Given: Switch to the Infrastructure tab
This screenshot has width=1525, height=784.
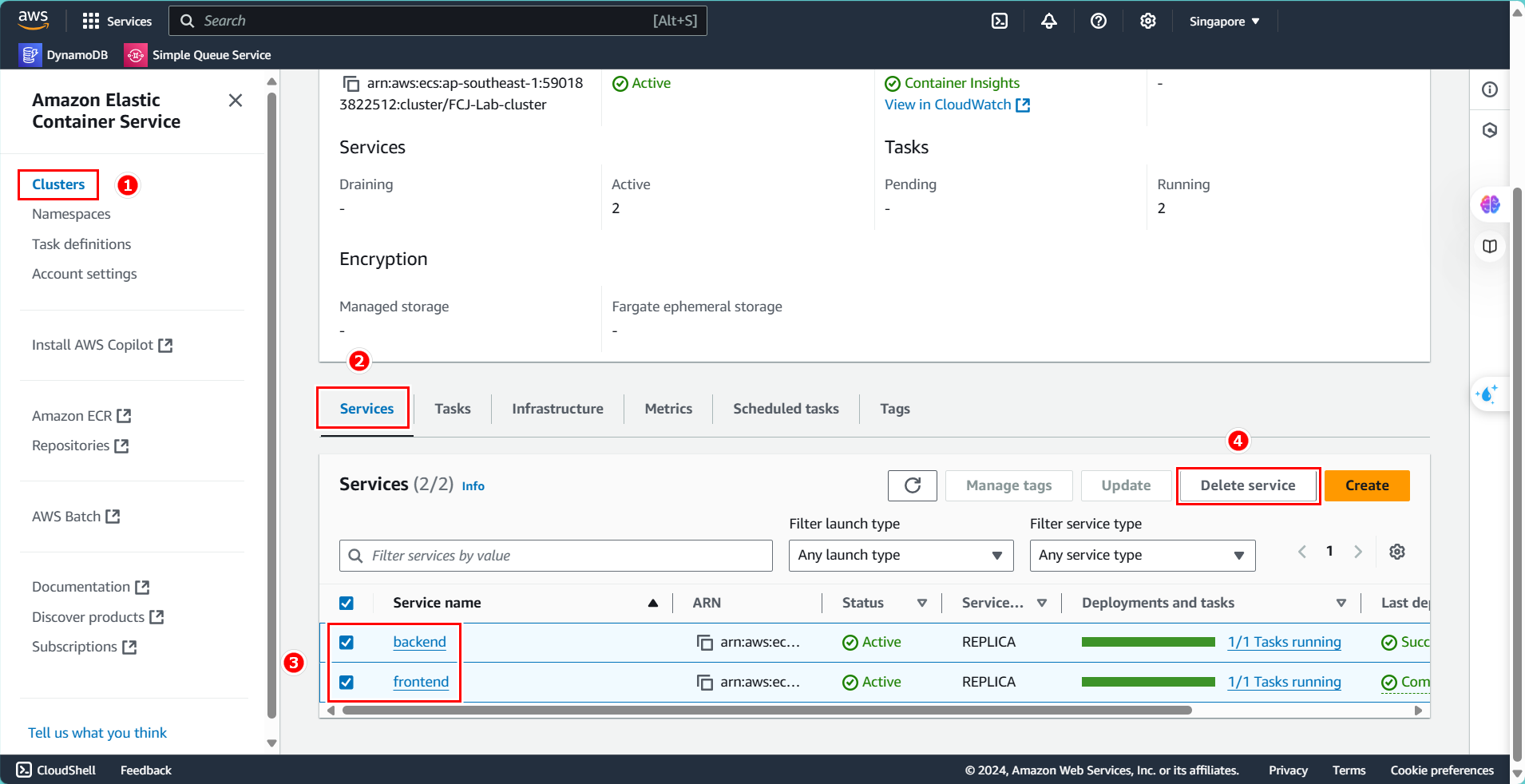Looking at the screenshot, I should pos(558,409).
